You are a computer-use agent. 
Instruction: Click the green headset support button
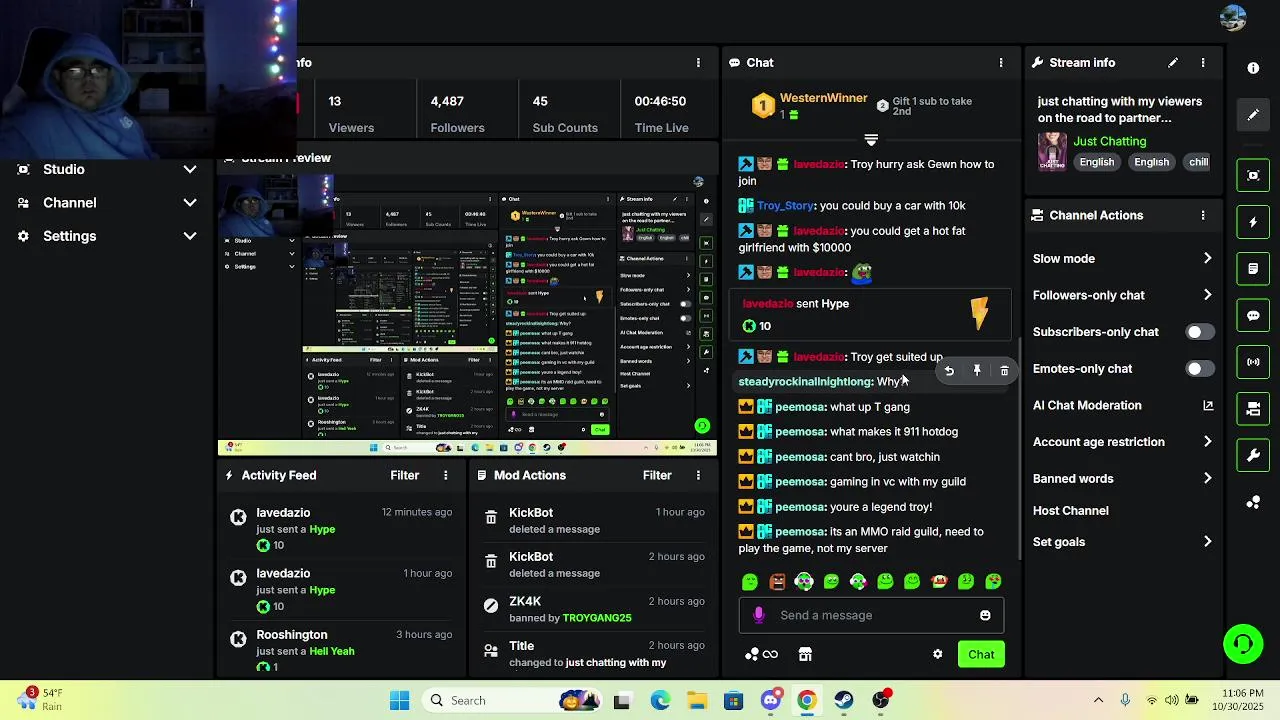[1243, 643]
